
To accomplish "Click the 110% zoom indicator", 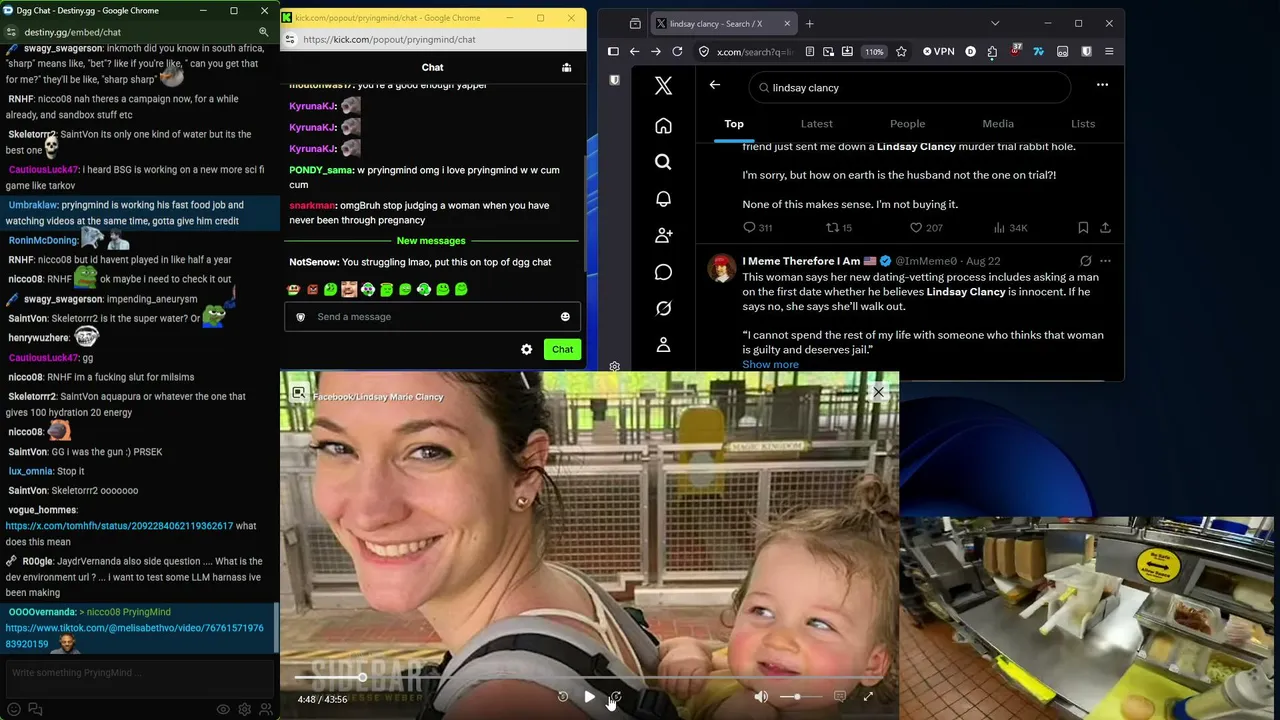I will click(874, 52).
